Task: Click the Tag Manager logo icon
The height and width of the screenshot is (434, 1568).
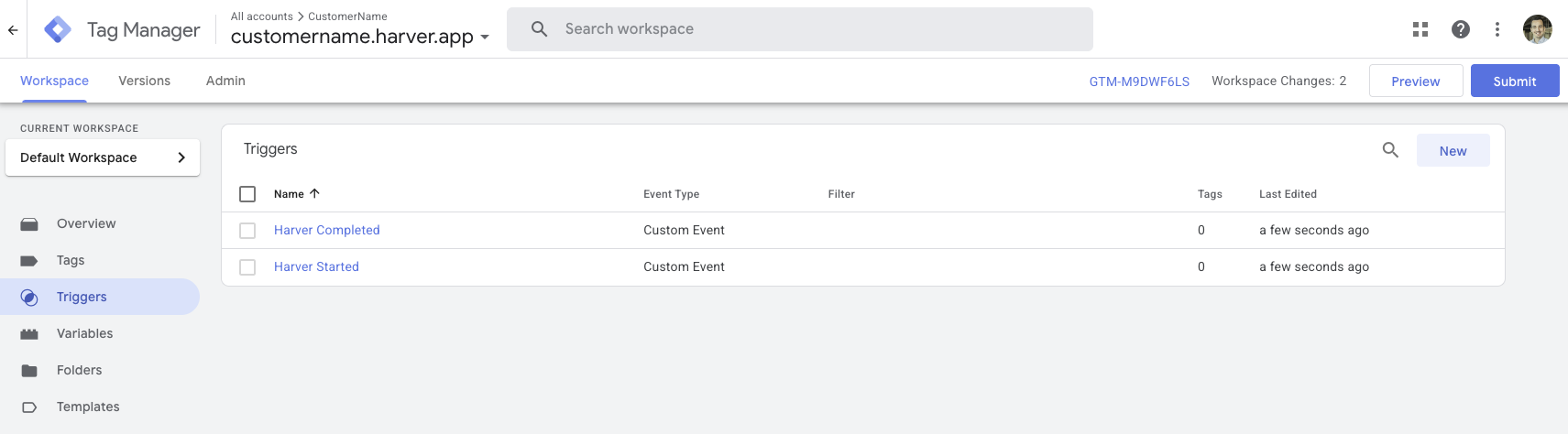Action: point(58,30)
